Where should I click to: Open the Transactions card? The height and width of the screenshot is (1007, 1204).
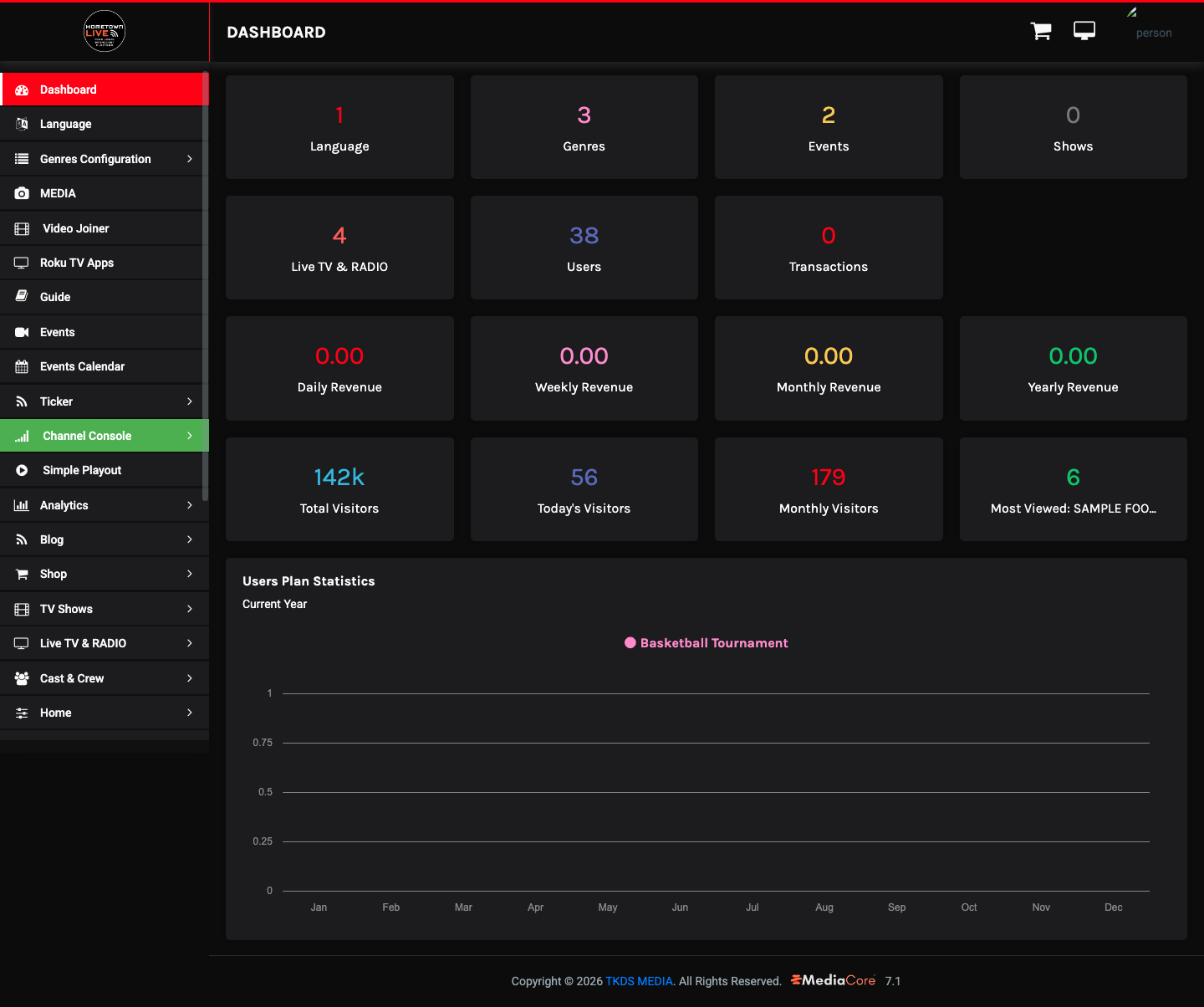click(829, 248)
